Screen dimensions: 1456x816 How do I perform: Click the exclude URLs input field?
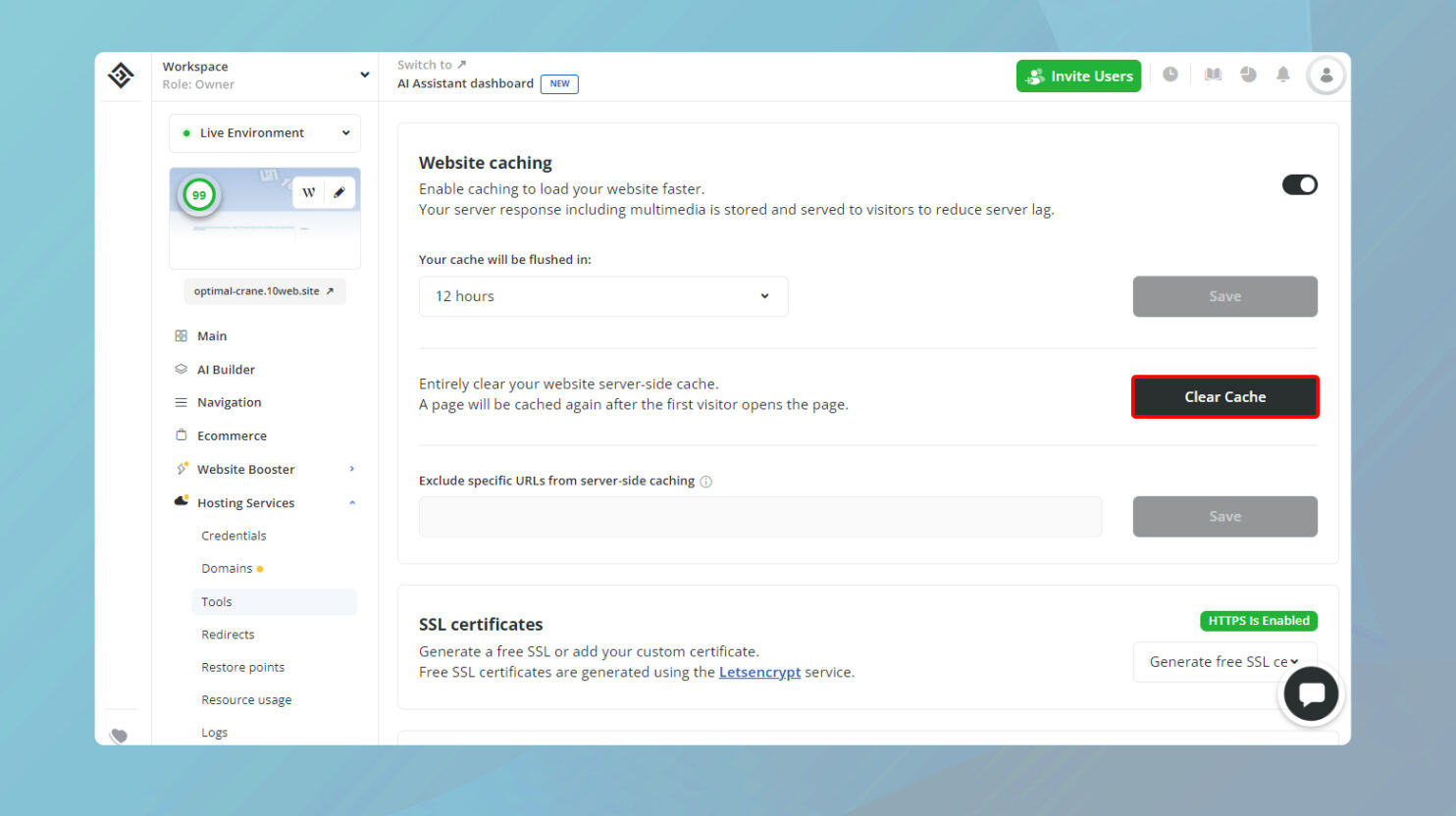click(x=759, y=517)
